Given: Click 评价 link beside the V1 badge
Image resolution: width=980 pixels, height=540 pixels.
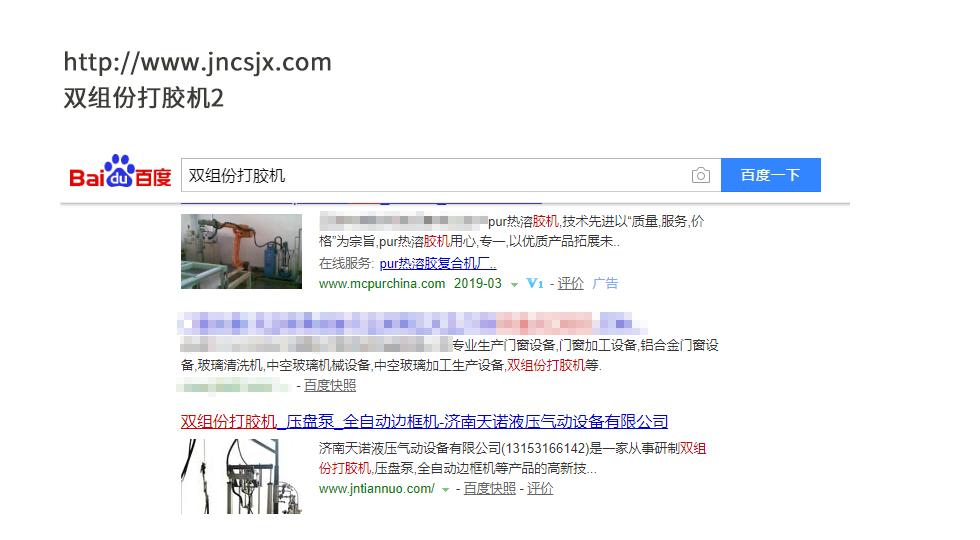Looking at the screenshot, I should 571,284.
